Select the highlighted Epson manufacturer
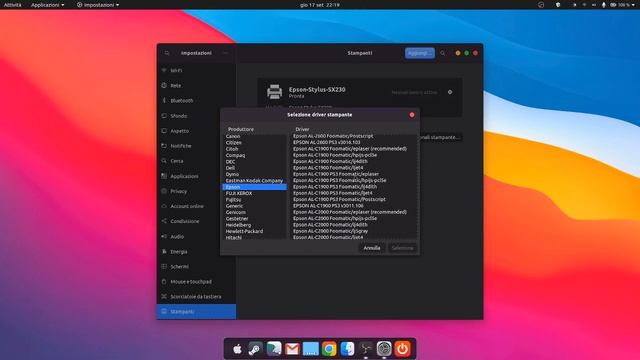The width and height of the screenshot is (640, 360). [x=255, y=187]
